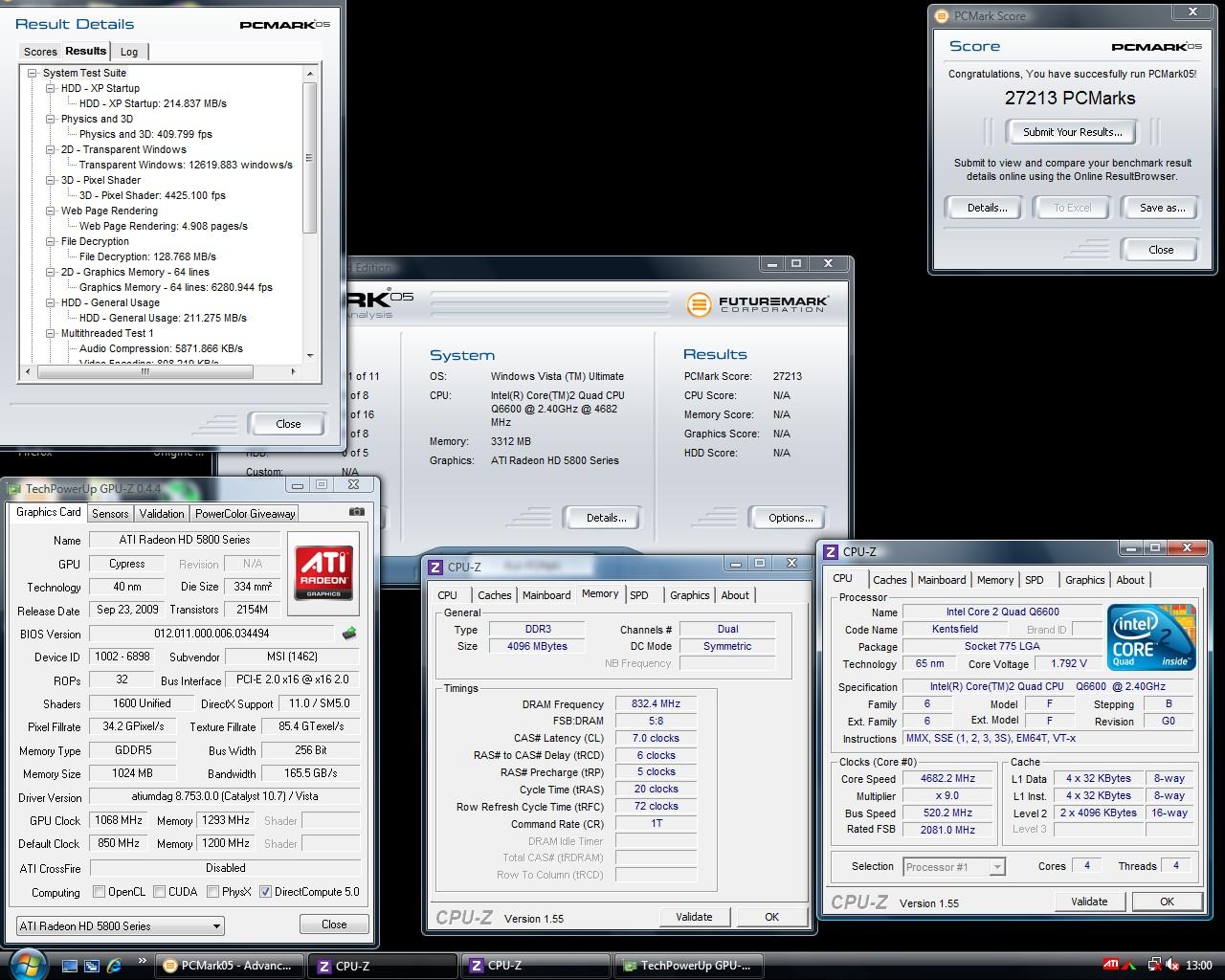Collapse the 2D - Transparent Windows node
The image size is (1225, 980).
click(x=51, y=149)
